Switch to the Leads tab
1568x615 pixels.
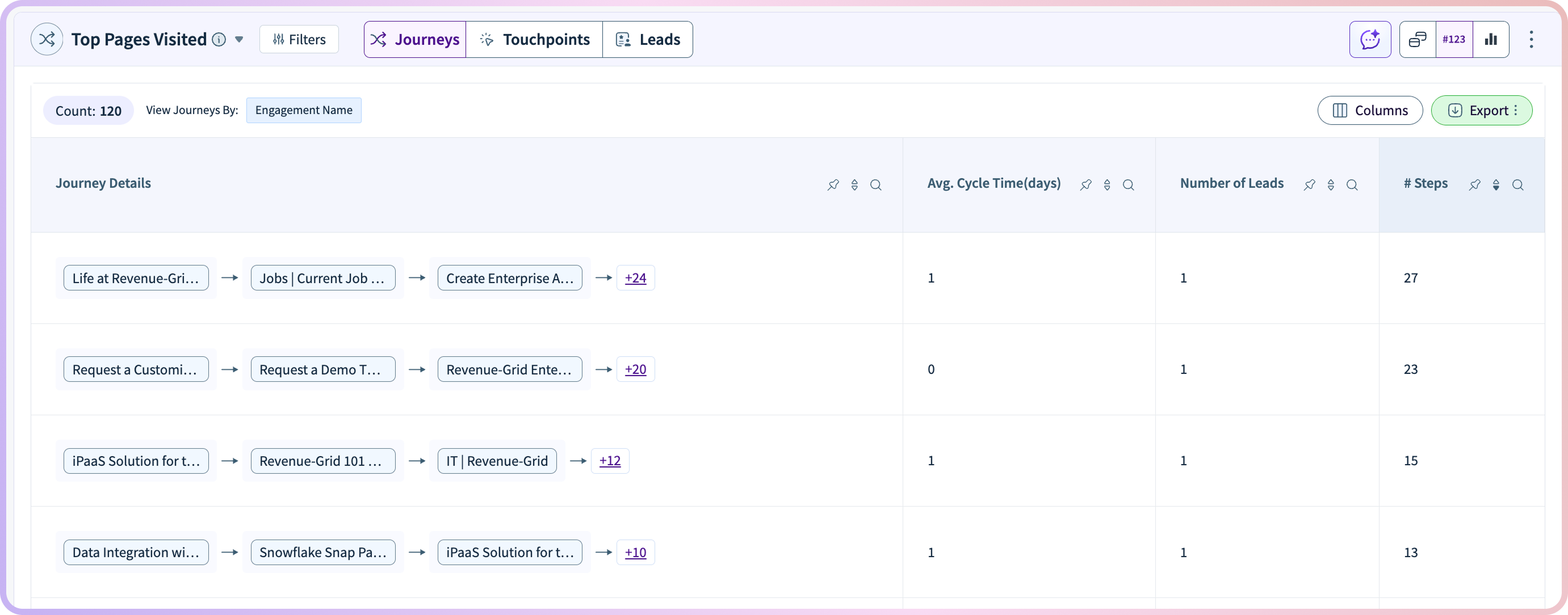click(x=647, y=40)
